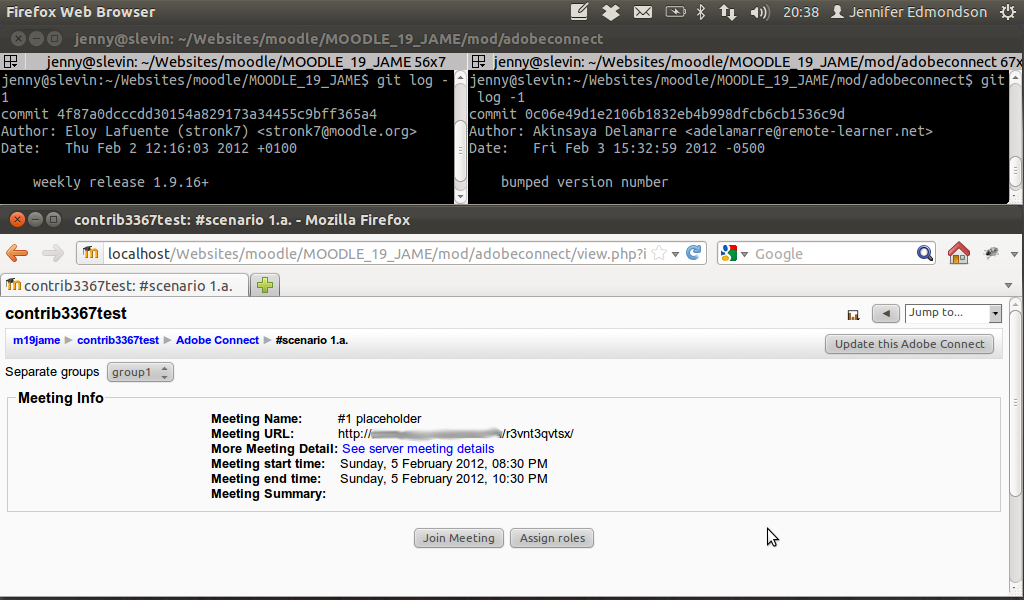Click See server meeting details link
This screenshot has height=600, width=1024.
pyautogui.click(x=418, y=449)
